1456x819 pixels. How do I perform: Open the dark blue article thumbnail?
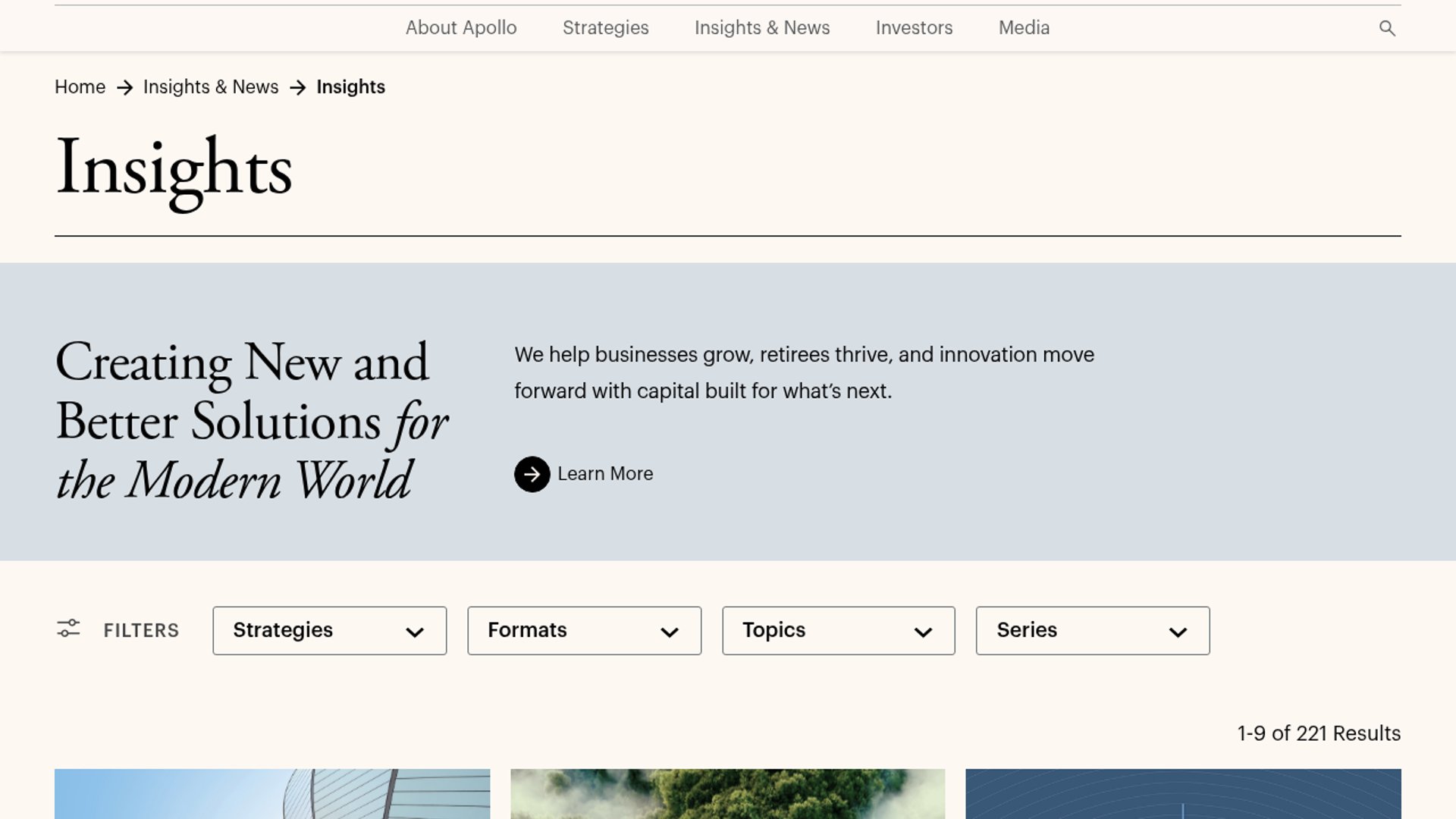1183,794
